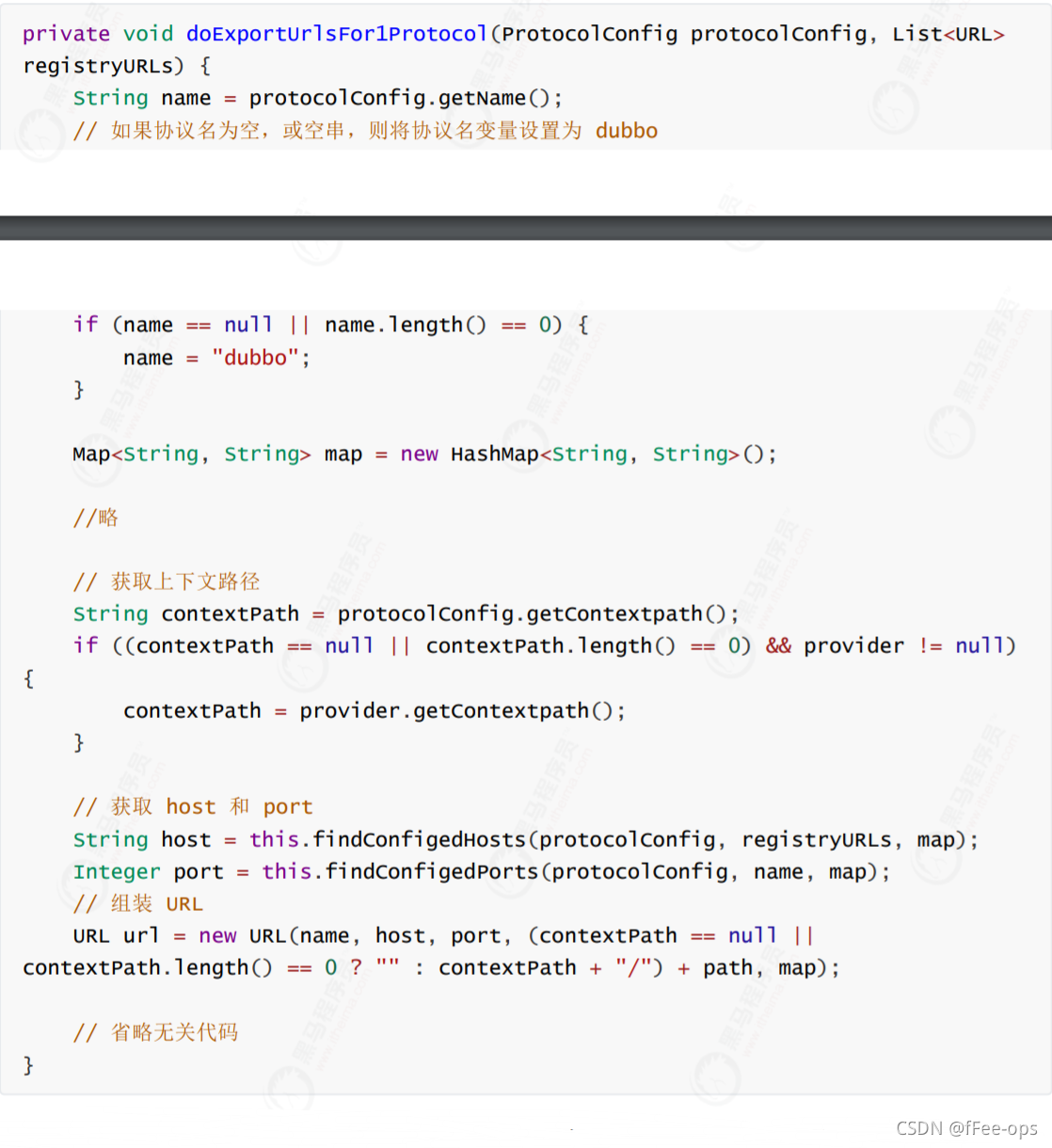
Task: Click the "Map<String, String> map" declaration
Action: click(x=217, y=454)
